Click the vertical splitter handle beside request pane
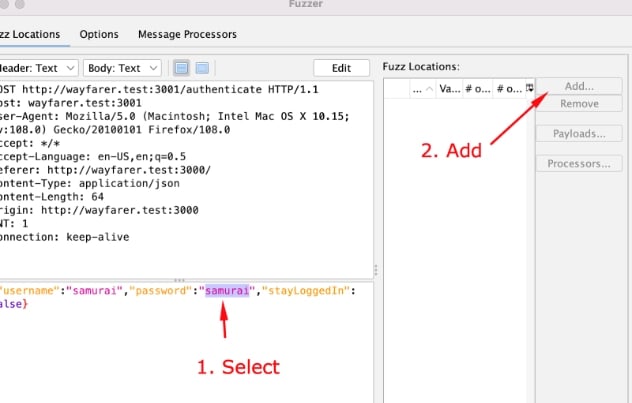Viewport: 632px width, 403px height. 376,270
